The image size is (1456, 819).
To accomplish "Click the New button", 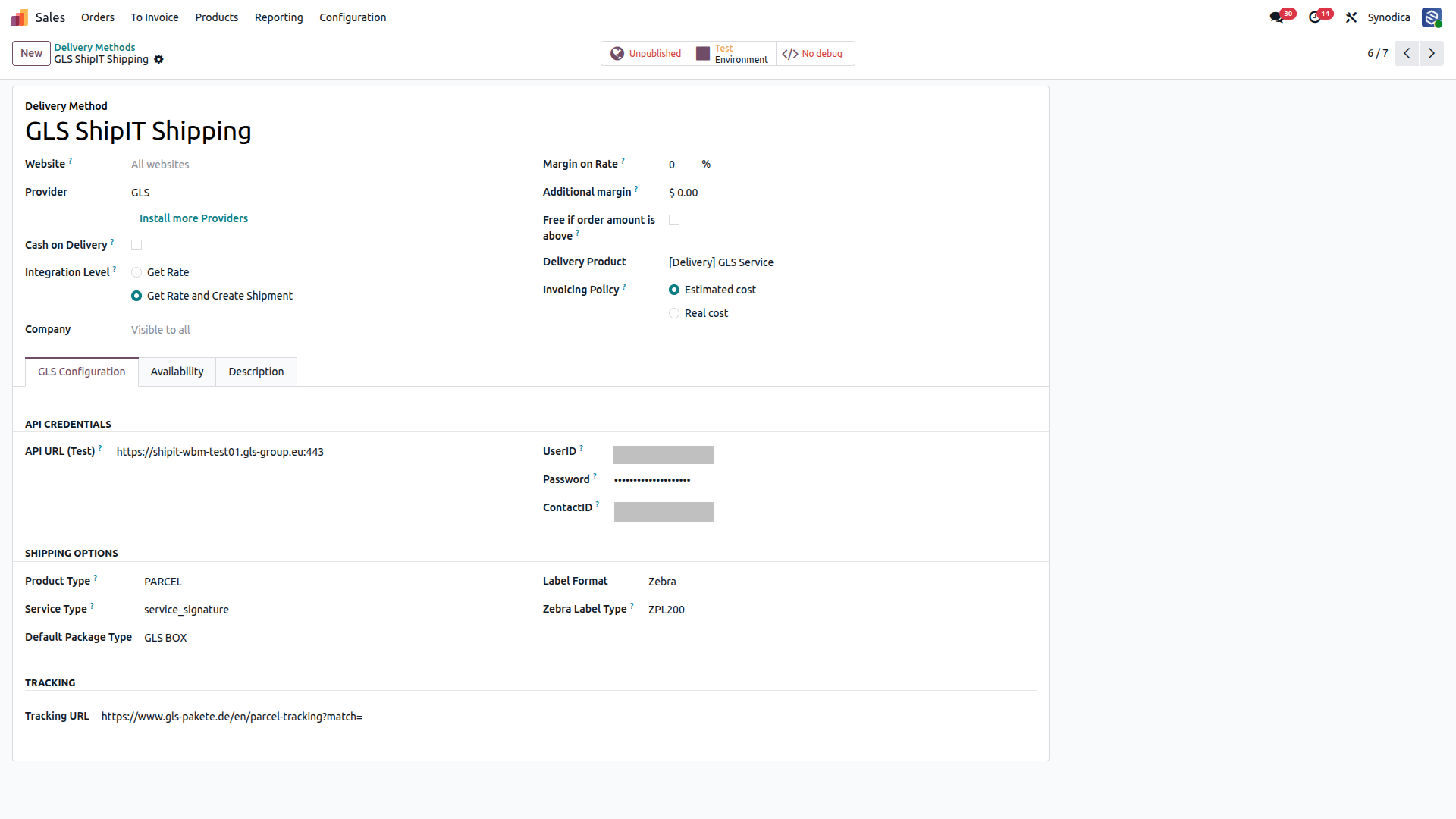I will [x=31, y=53].
